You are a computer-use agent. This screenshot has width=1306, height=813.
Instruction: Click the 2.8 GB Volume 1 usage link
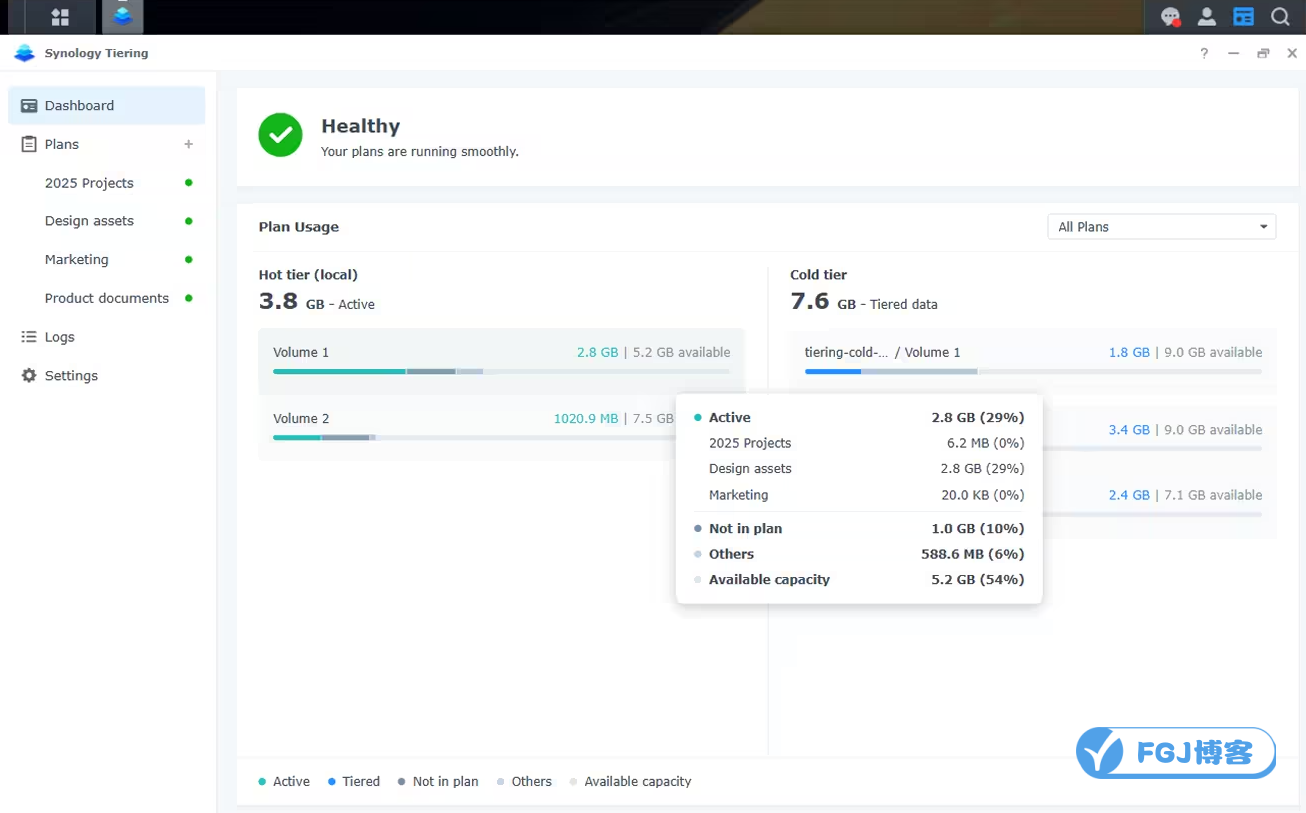click(x=597, y=352)
